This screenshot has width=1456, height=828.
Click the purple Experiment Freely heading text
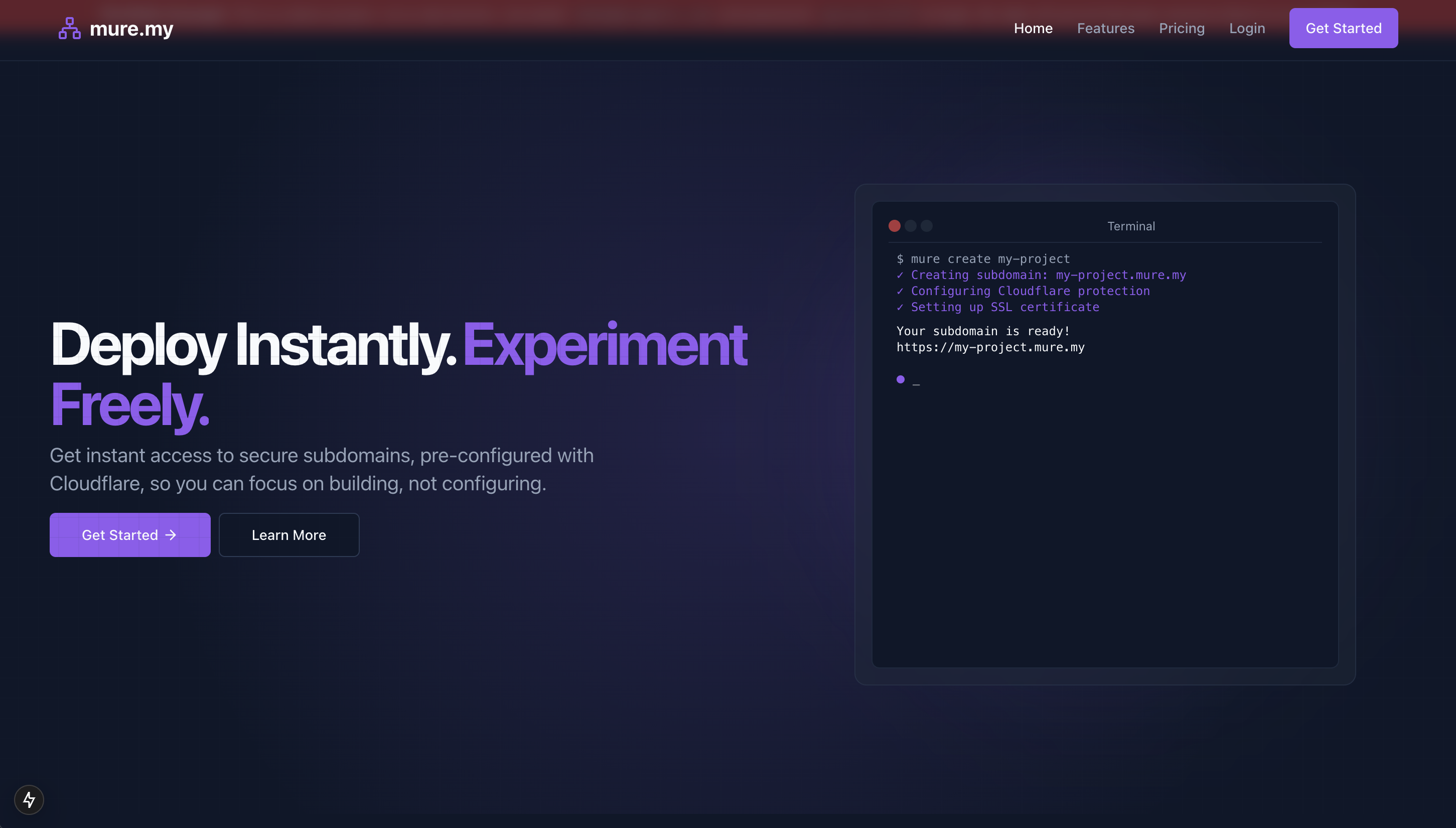coord(605,343)
